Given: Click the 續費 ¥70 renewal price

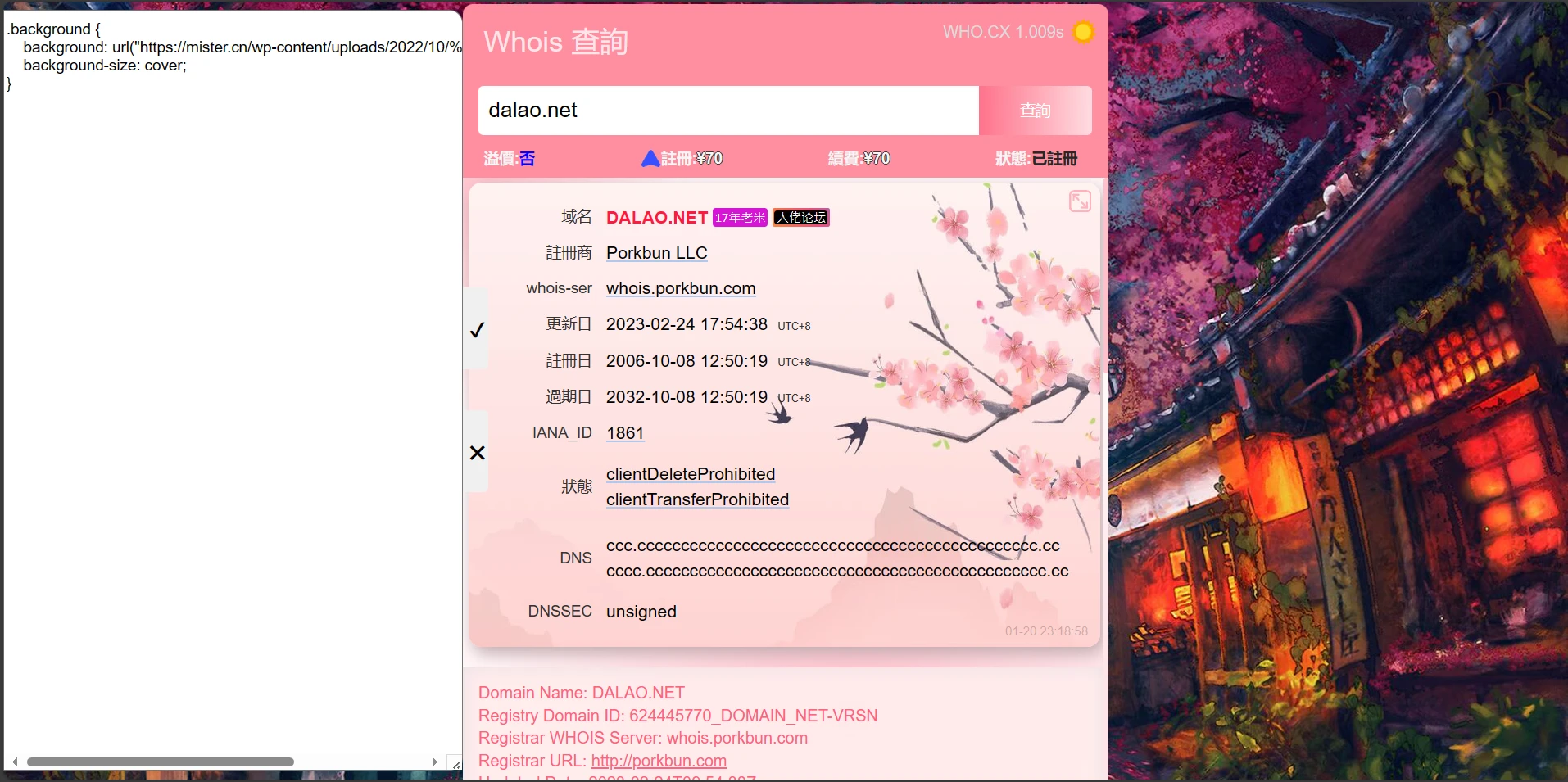Looking at the screenshot, I should (859, 159).
